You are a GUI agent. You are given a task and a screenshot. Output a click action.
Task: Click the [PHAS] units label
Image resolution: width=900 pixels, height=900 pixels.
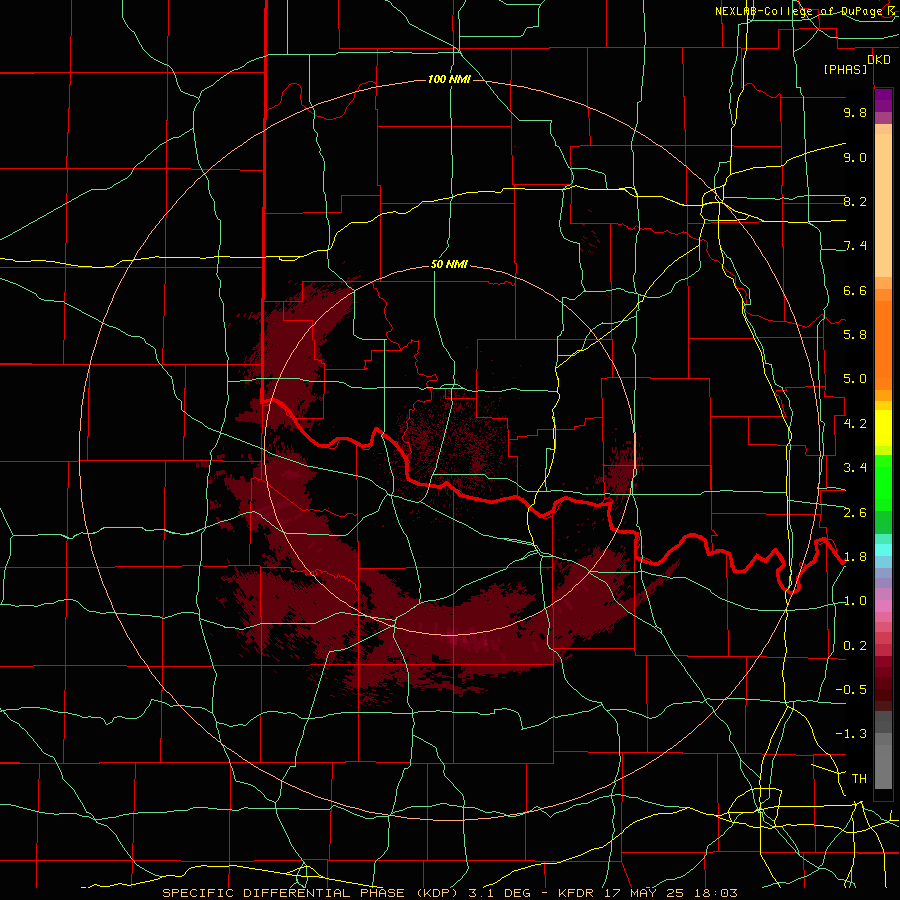845,69
